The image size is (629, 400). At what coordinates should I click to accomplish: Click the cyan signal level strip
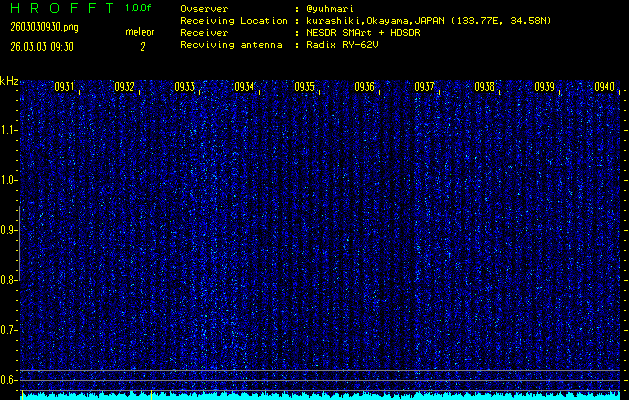coord(320,395)
